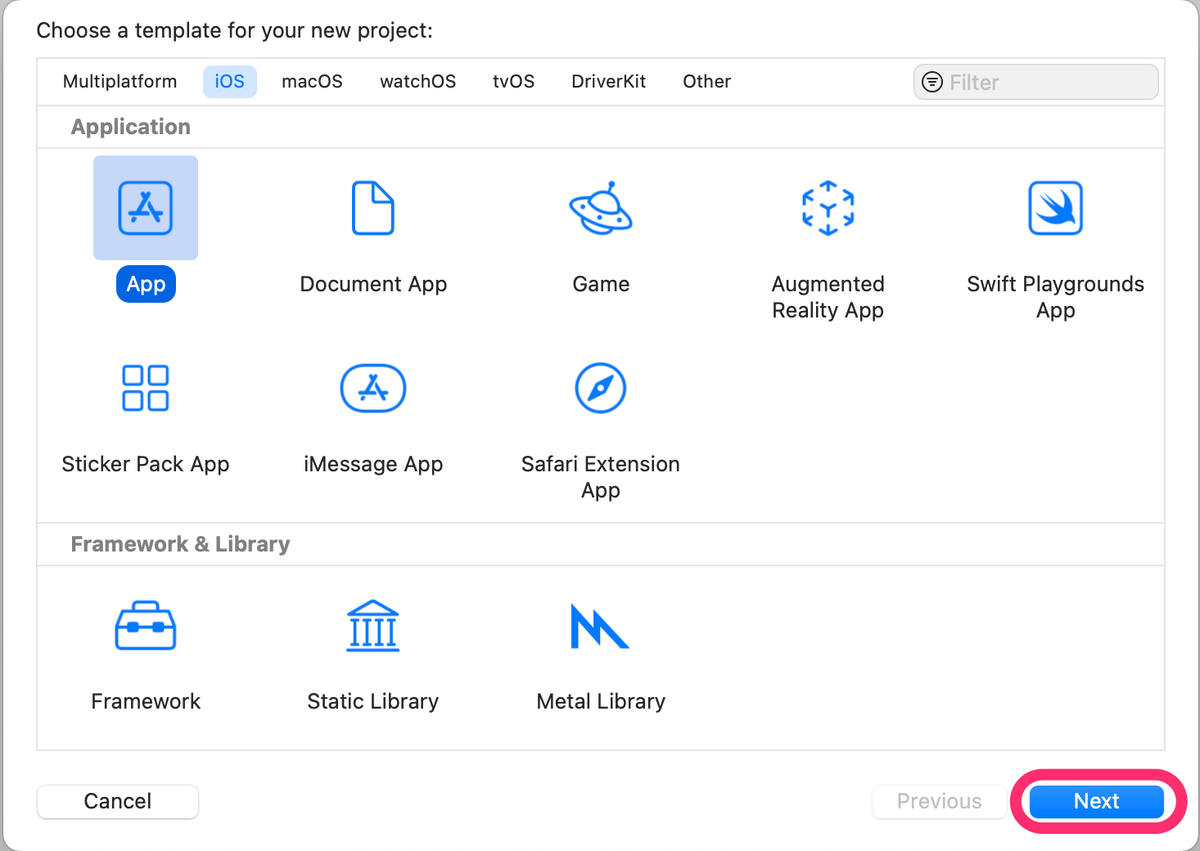Select the Augmented Reality App icon
Viewport: 1200px width, 851px height.
pyautogui.click(x=828, y=208)
